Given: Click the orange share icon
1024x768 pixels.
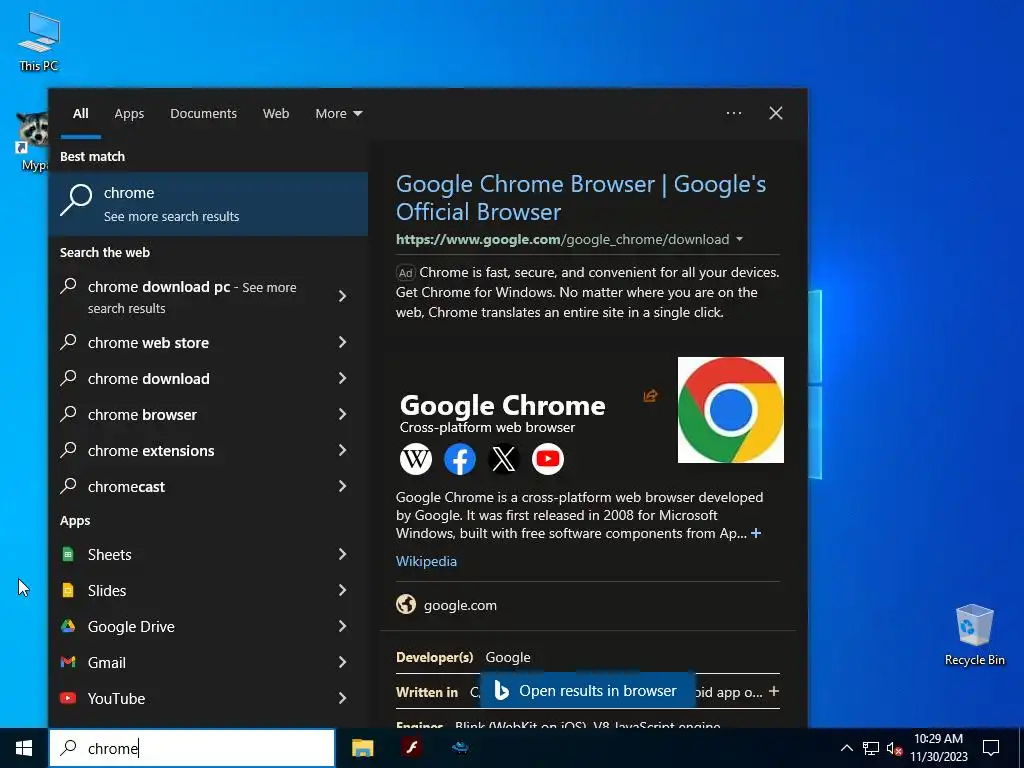Looking at the screenshot, I should 650,396.
